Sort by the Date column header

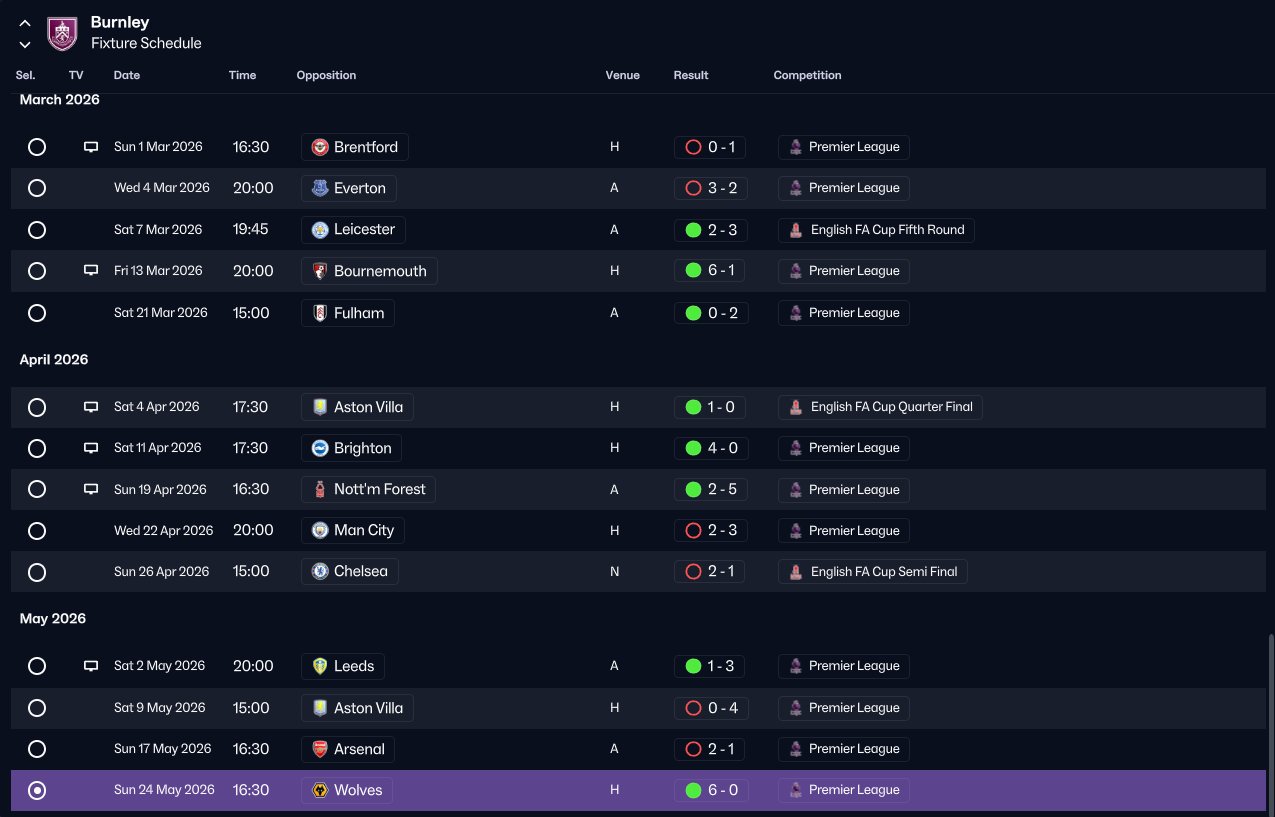[x=127, y=76]
